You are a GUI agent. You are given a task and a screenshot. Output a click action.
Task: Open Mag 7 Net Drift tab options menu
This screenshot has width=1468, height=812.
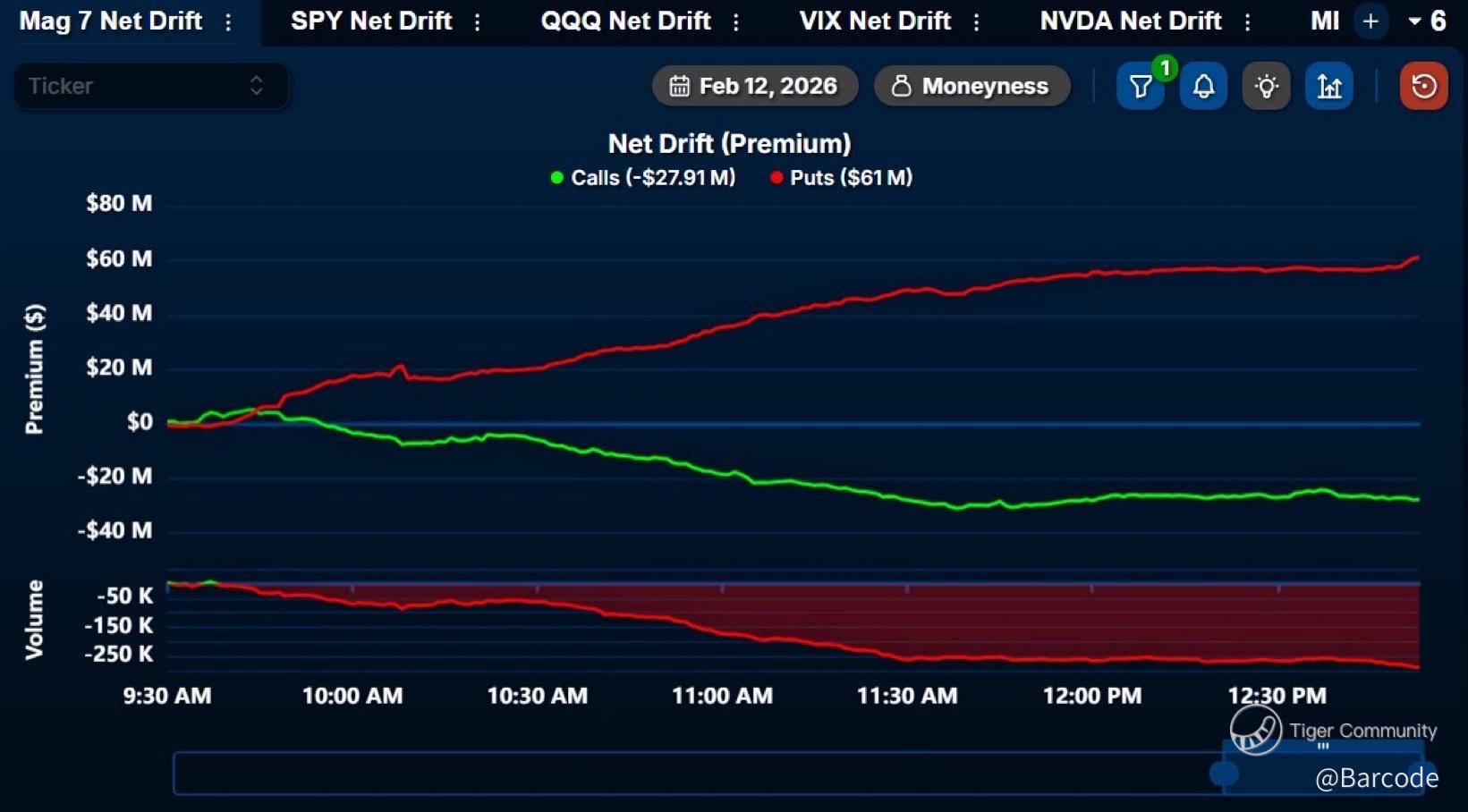tap(229, 21)
